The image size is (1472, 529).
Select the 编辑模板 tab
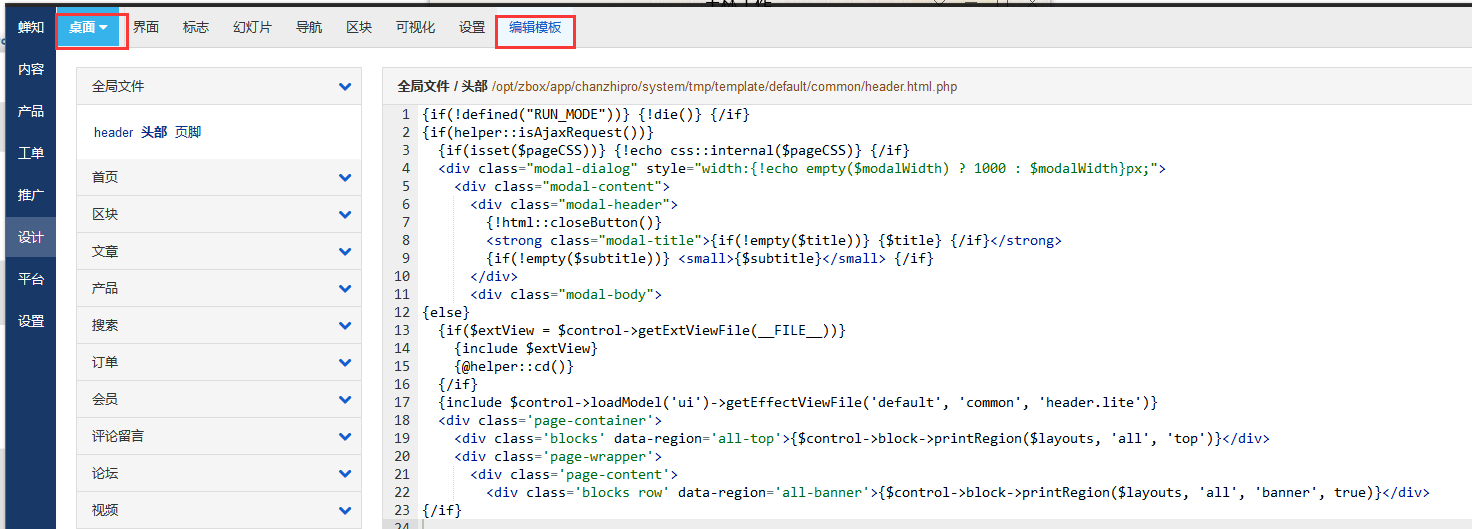coord(535,27)
